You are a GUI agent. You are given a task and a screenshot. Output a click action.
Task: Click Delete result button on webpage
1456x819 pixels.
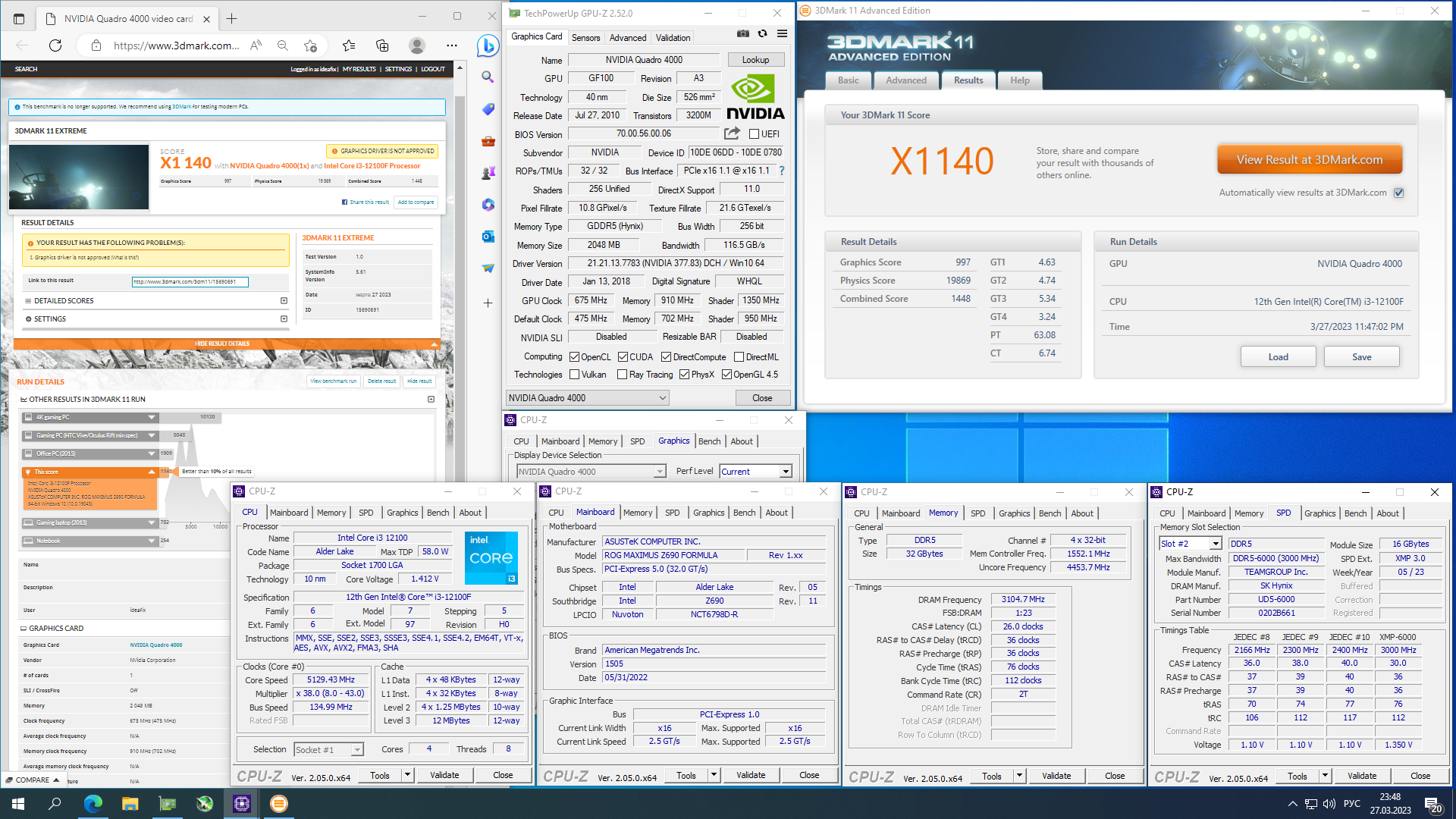[x=381, y=381]
